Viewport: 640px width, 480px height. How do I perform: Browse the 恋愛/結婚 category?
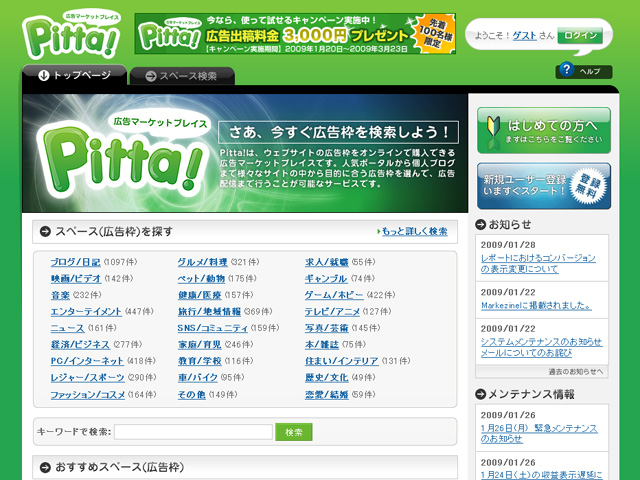tap(327, 395)
